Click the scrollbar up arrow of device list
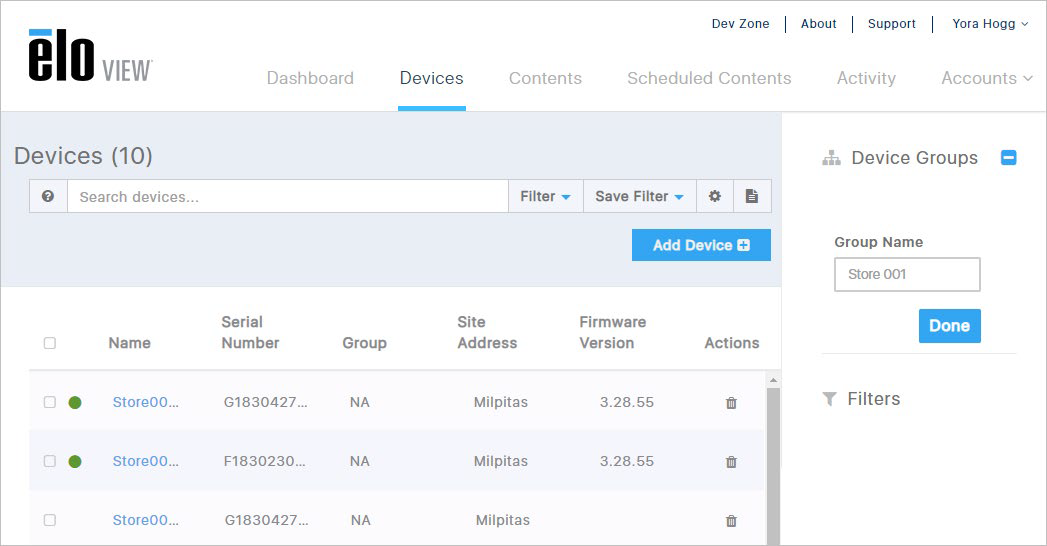The height and width of the screenshot is (546, 1047). click(x=773, y=380)
